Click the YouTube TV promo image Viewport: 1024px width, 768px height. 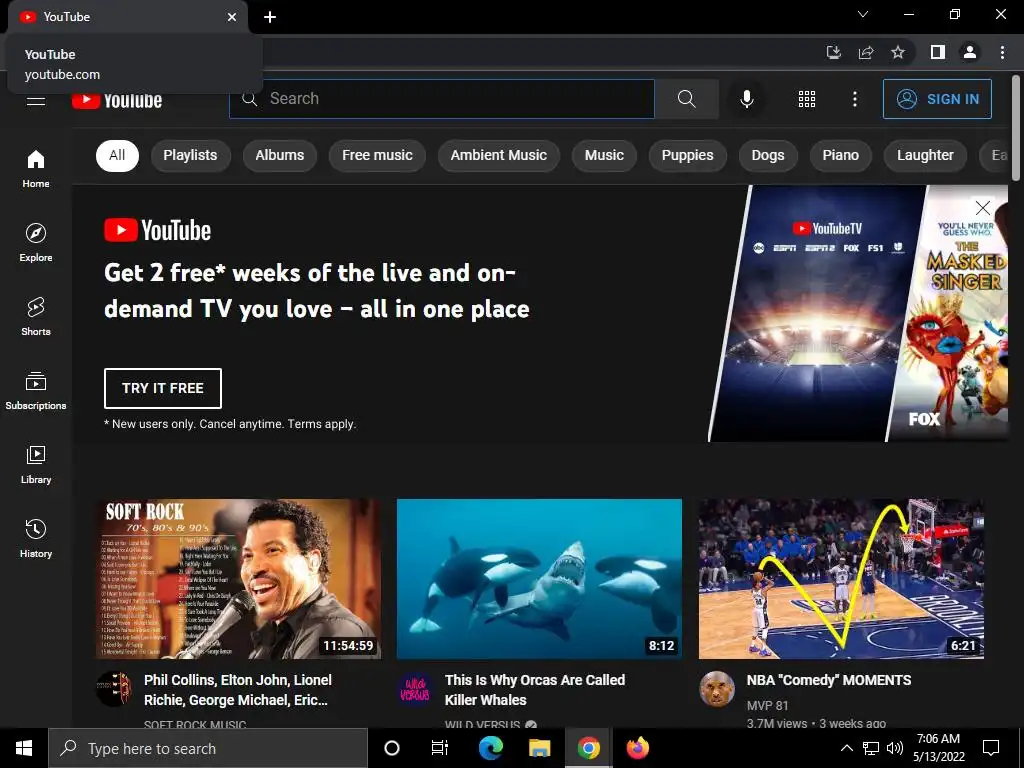[858, 313]
